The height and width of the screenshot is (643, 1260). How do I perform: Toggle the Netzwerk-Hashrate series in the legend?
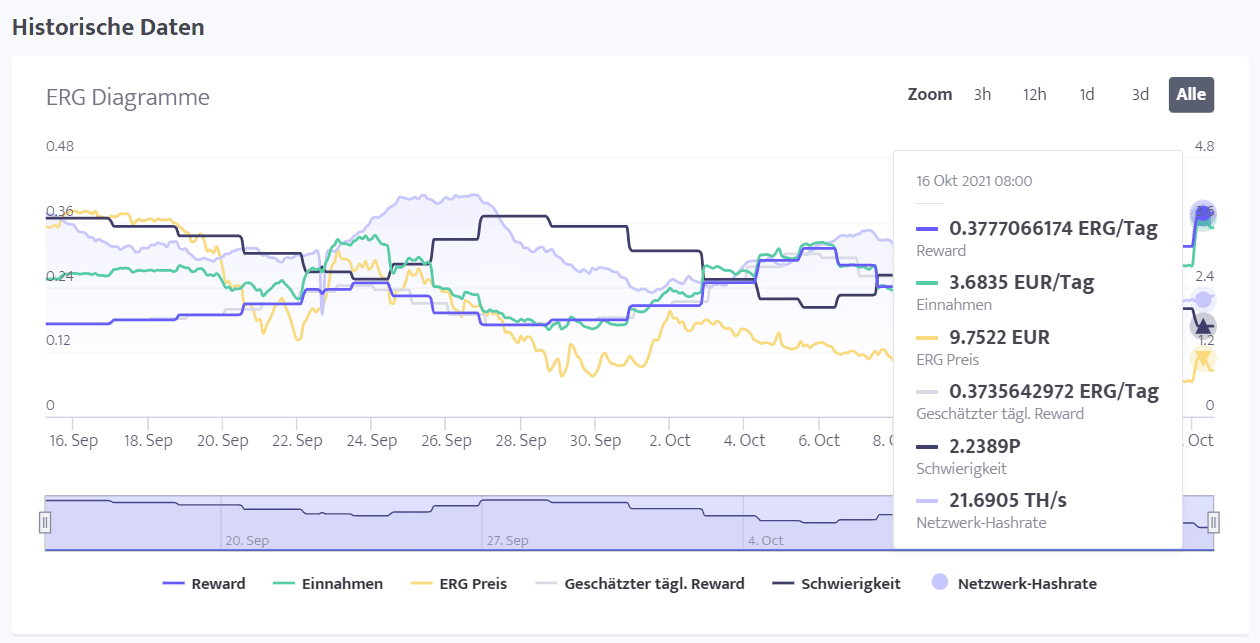[1013, 583]
